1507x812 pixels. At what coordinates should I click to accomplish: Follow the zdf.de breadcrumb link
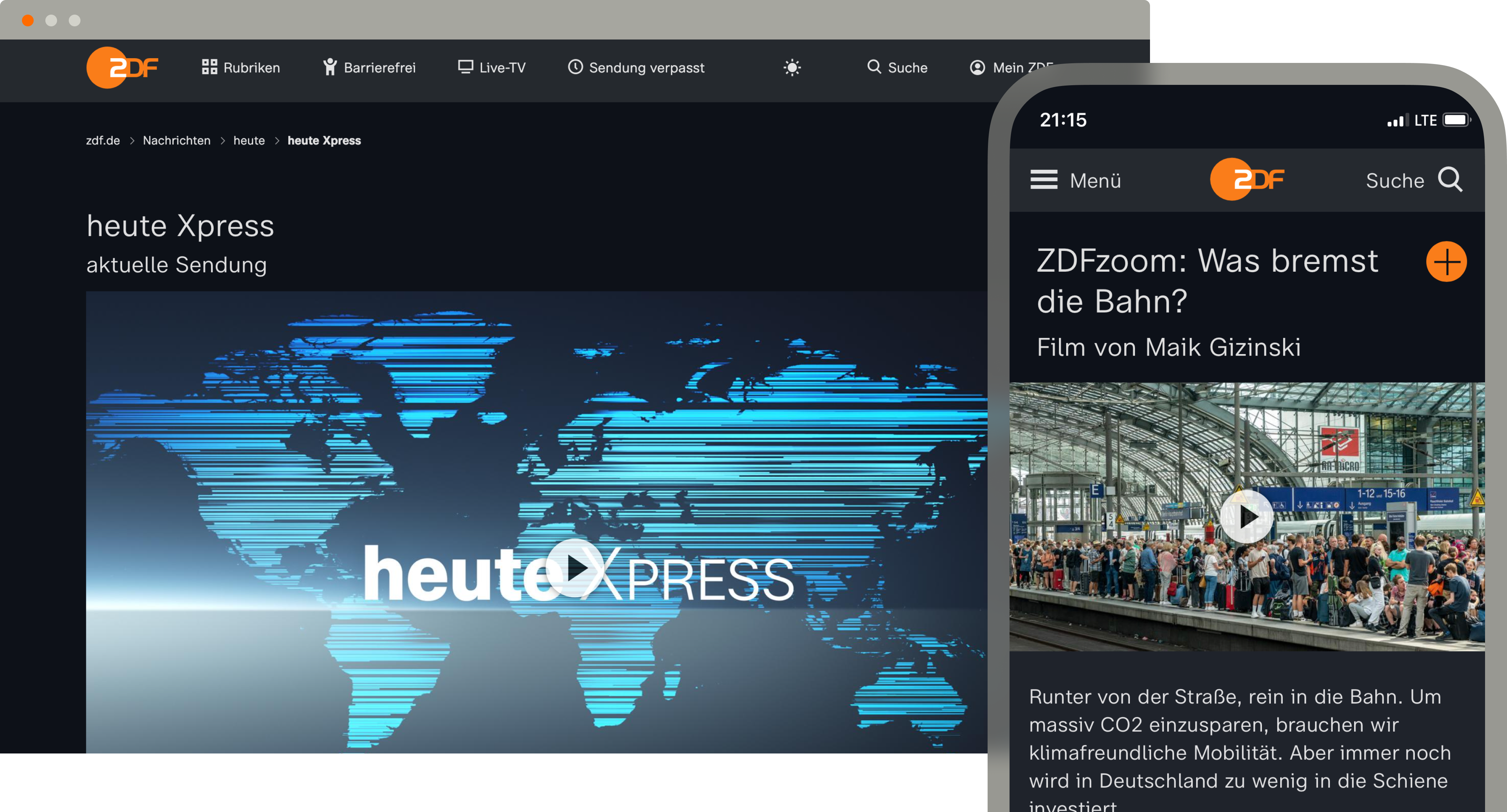(x=103, y=140)
